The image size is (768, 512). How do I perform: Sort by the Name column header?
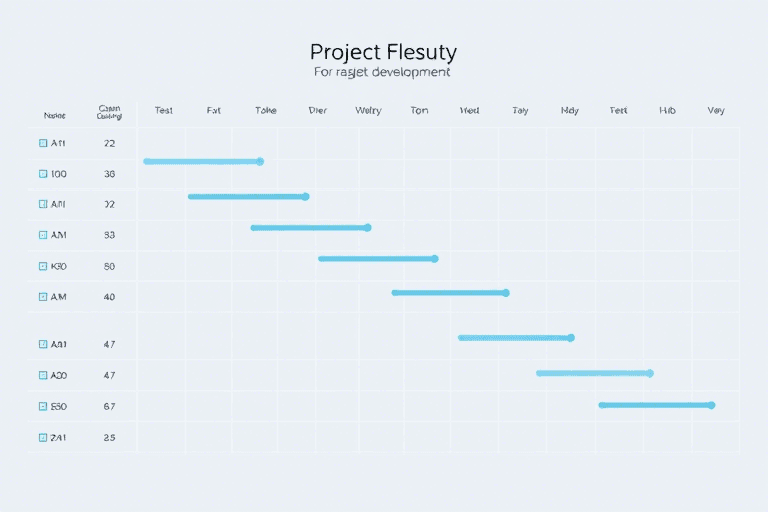pyautogui.click(x=53, y=115)
